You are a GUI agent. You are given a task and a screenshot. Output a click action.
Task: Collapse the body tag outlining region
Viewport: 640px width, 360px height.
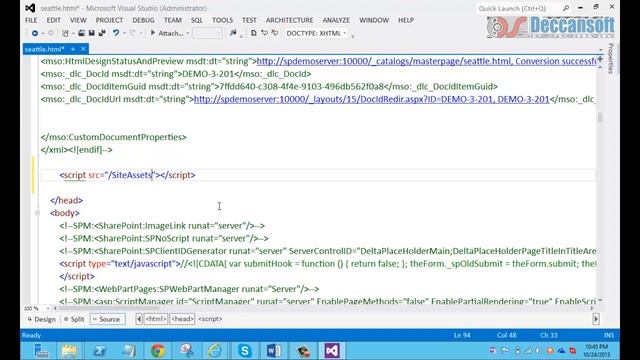click(37, 213)
